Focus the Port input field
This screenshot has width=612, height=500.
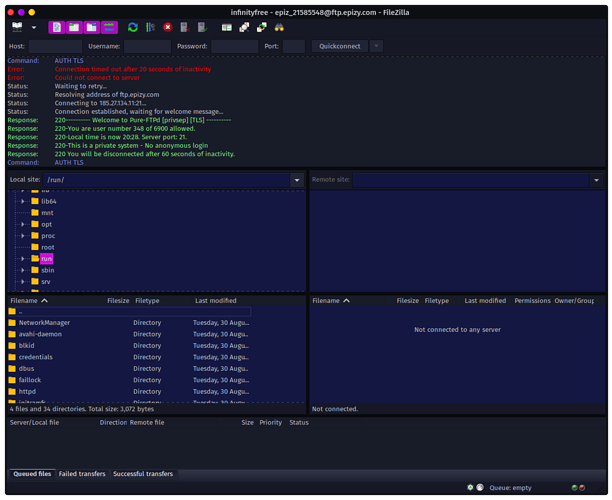tap(294, 46)
